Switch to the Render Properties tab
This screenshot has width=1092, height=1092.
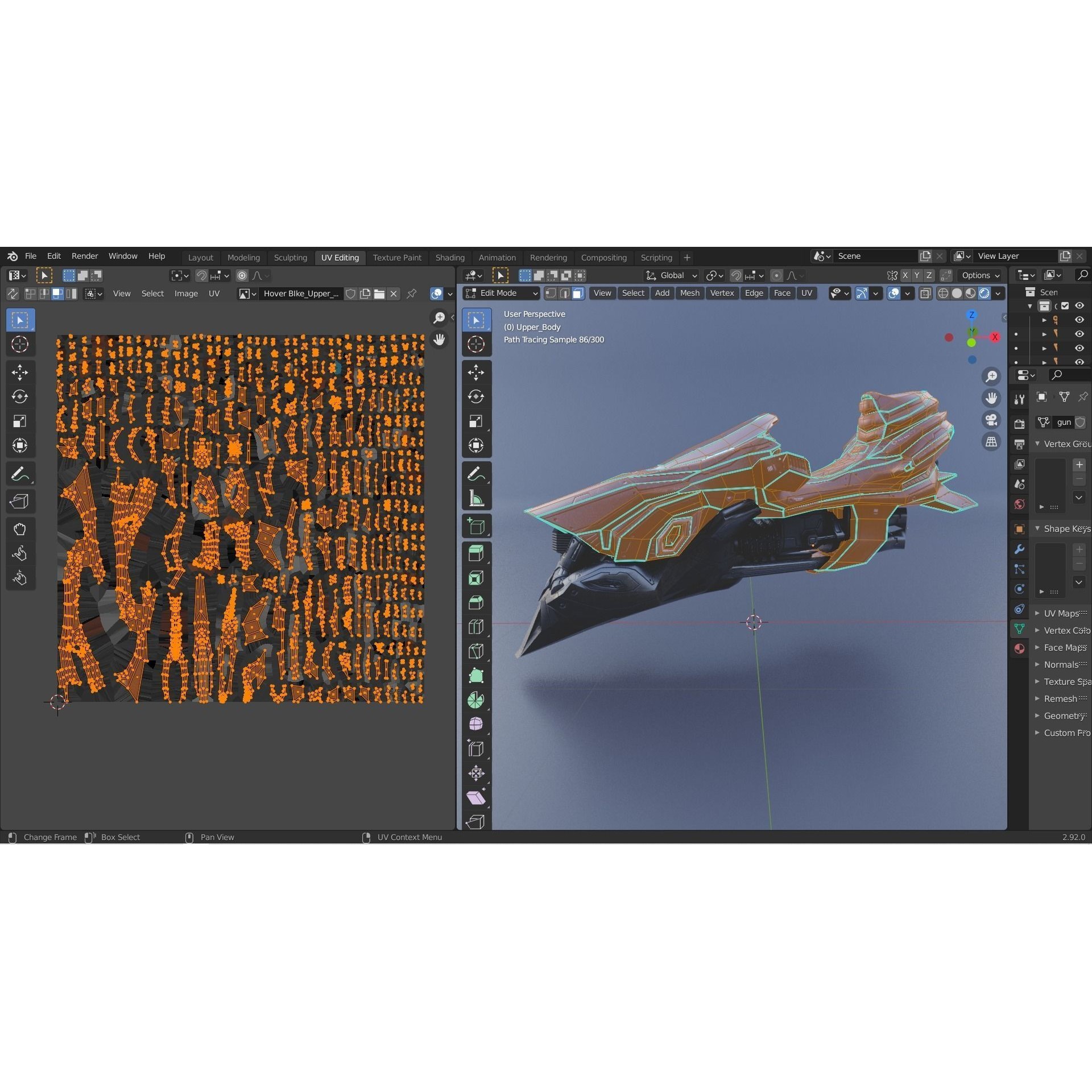(1019, 423)
